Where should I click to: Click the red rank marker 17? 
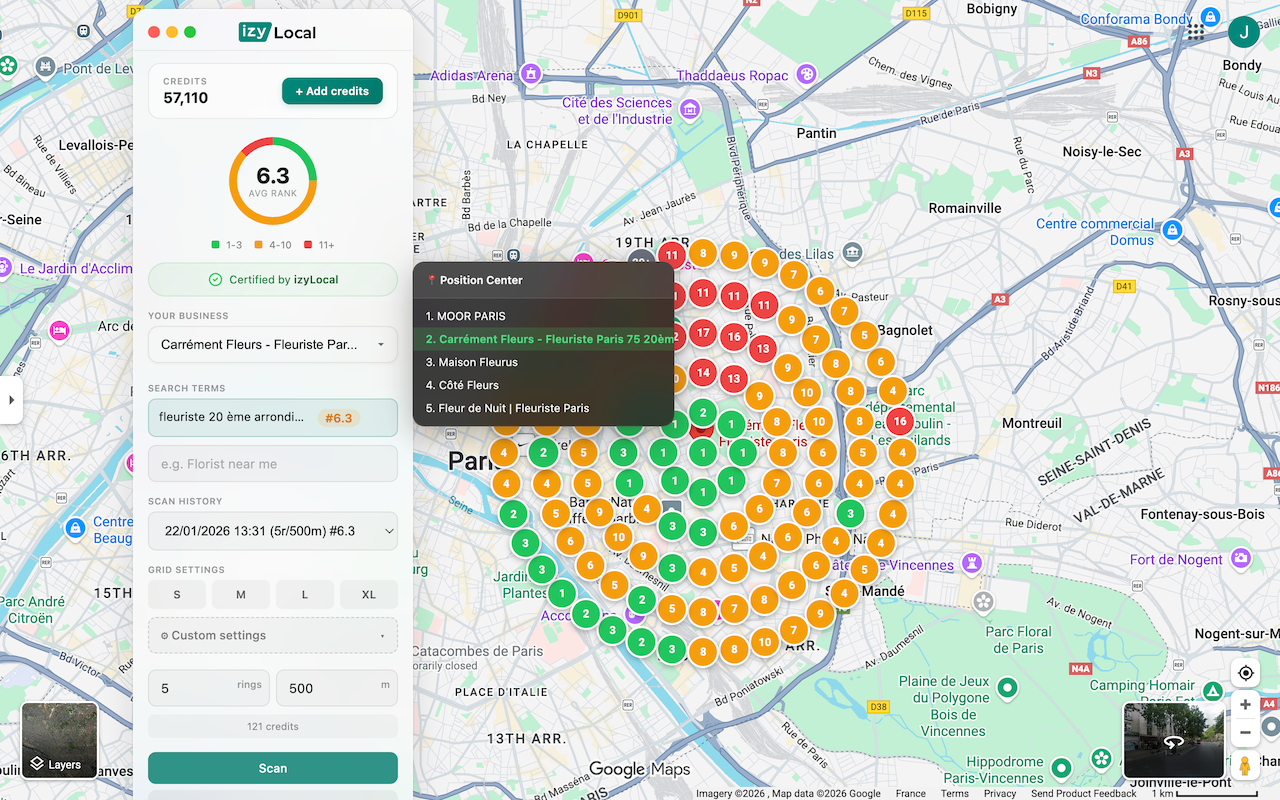(x=703, y=332)
